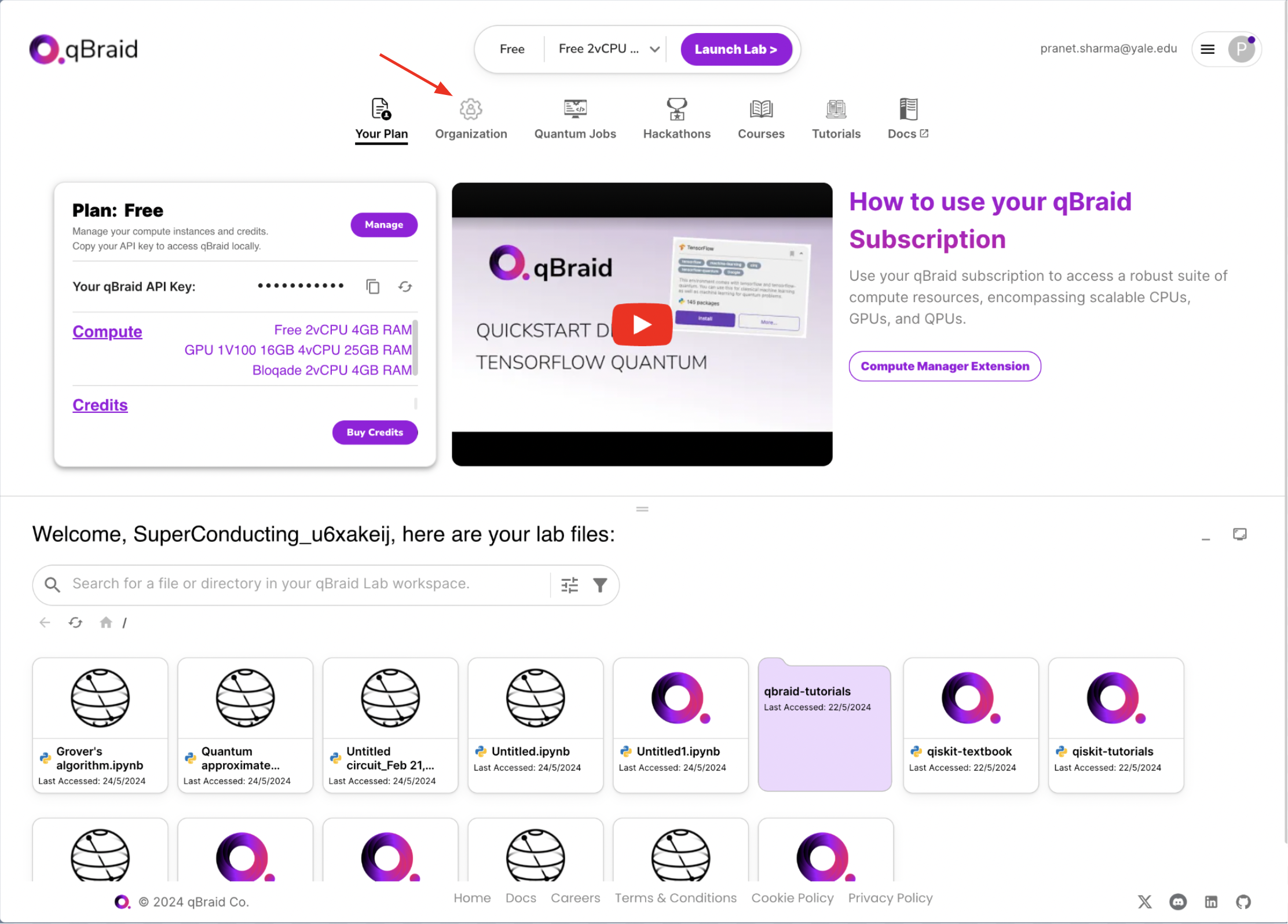Open Grover's algorithm.ipynb file
Image resolution: width=1288 pixels, height=924 pixels.
click(x=100, y=725)
